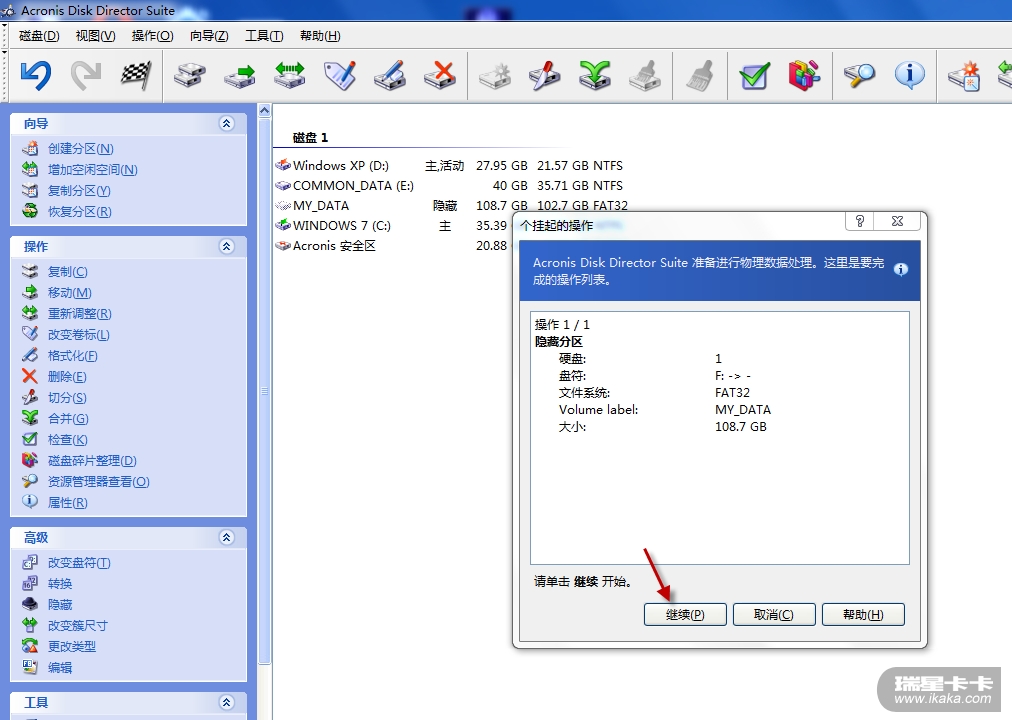The width and height of the screenshot is (1012, 720).
Task: Click the Format partition toolbar icon
Action: point(390,75)
